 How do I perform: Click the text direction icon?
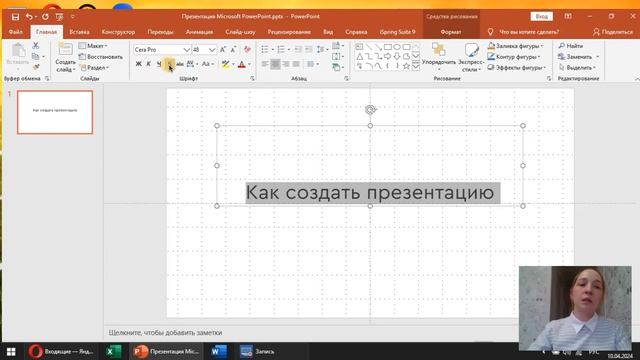337,46
